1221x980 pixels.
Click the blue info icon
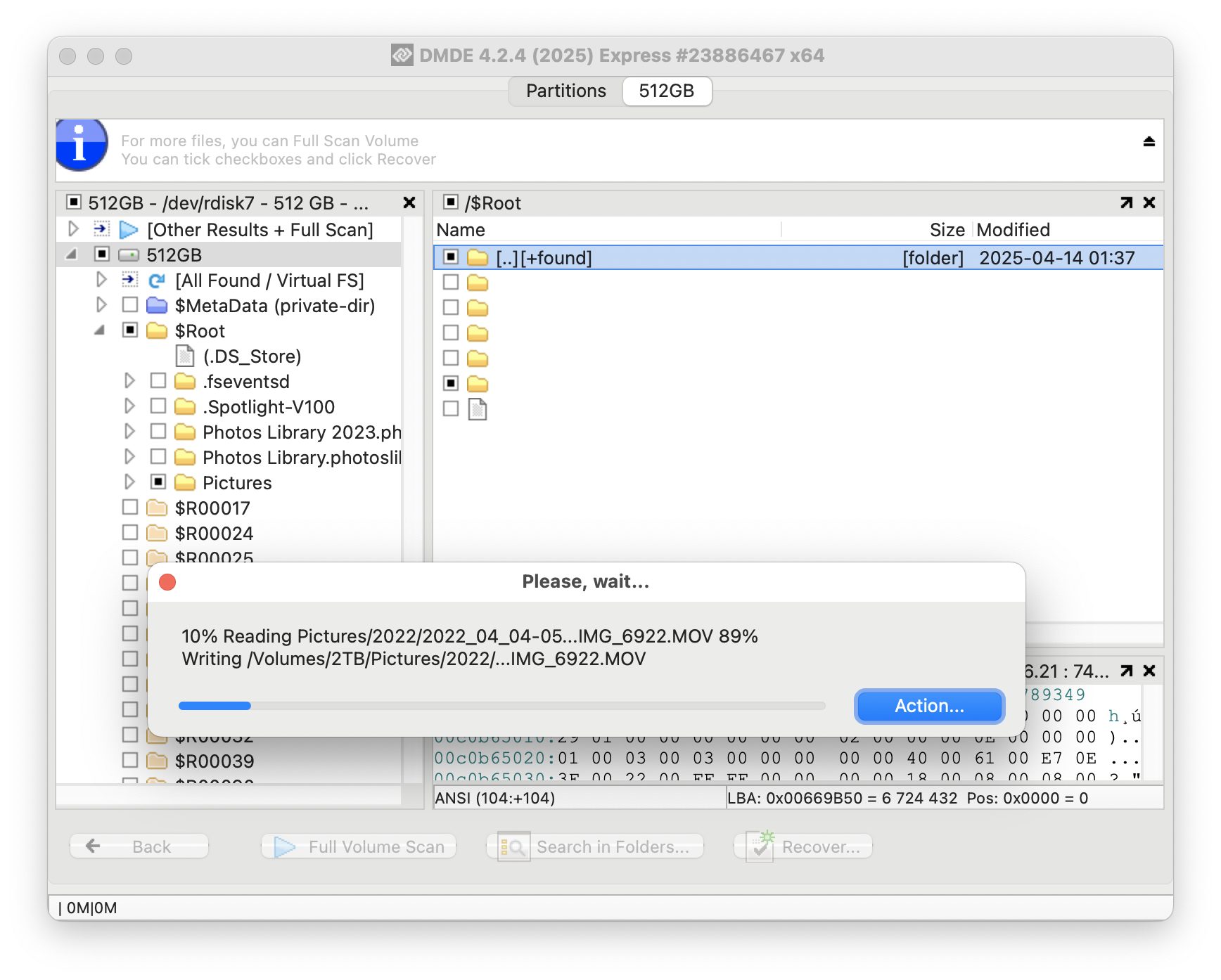[82, 144]
